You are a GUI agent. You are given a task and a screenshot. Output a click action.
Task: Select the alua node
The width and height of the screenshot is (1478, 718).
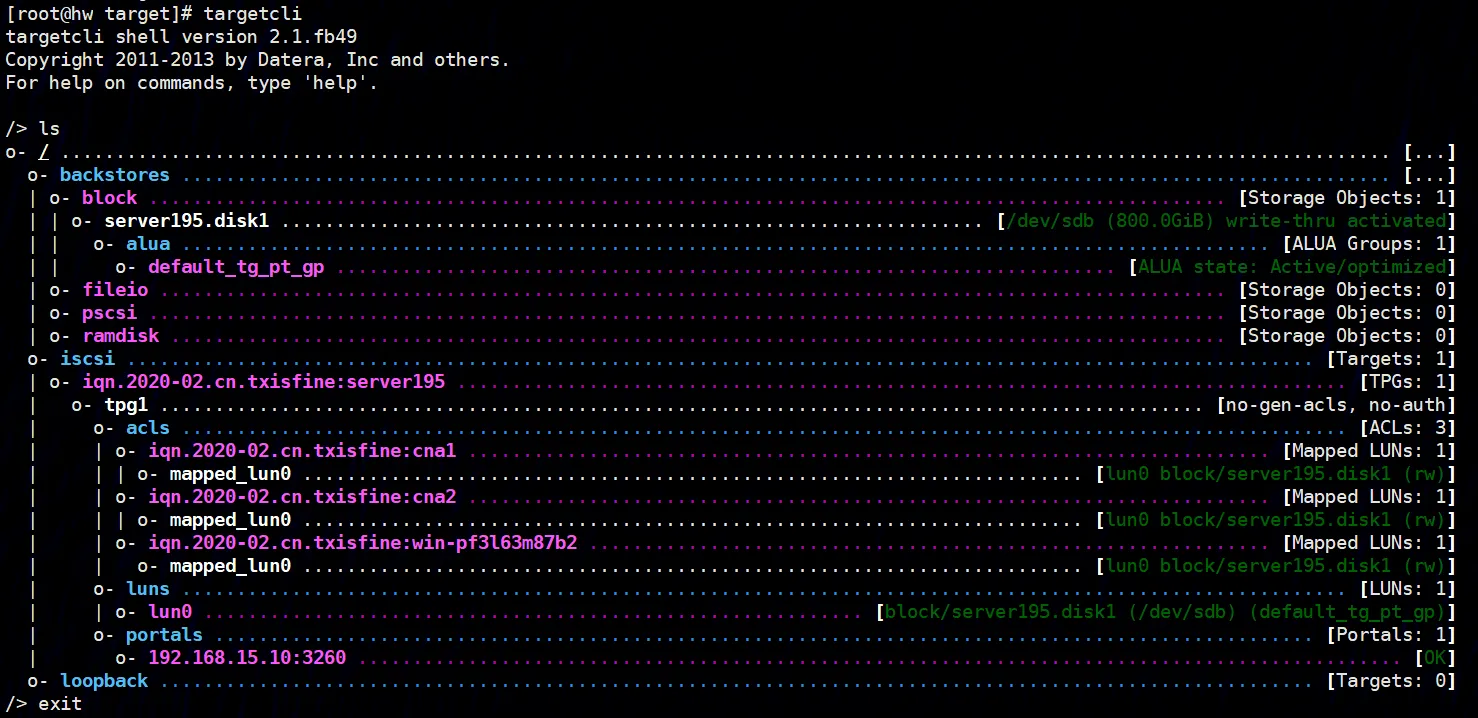point(148,244)
